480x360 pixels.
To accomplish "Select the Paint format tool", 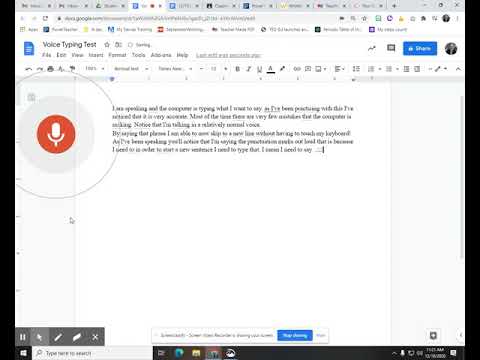I will (72, 69).
